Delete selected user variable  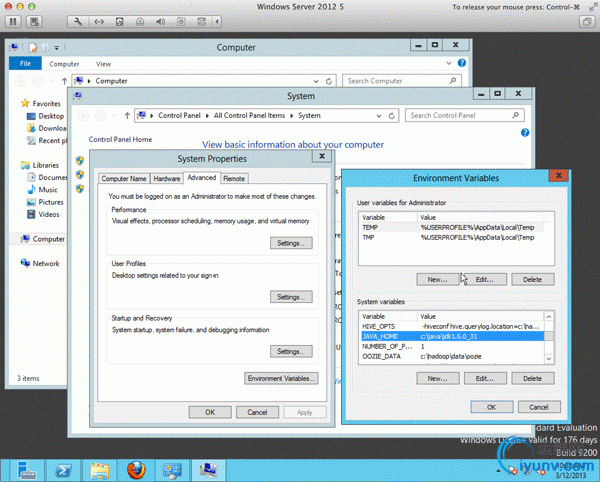533,279
